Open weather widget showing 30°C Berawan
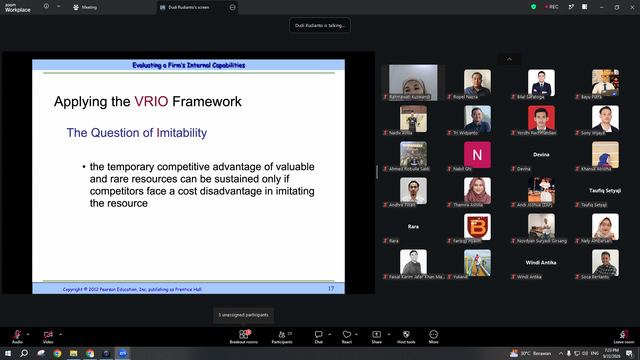 (x=531, y=353)
